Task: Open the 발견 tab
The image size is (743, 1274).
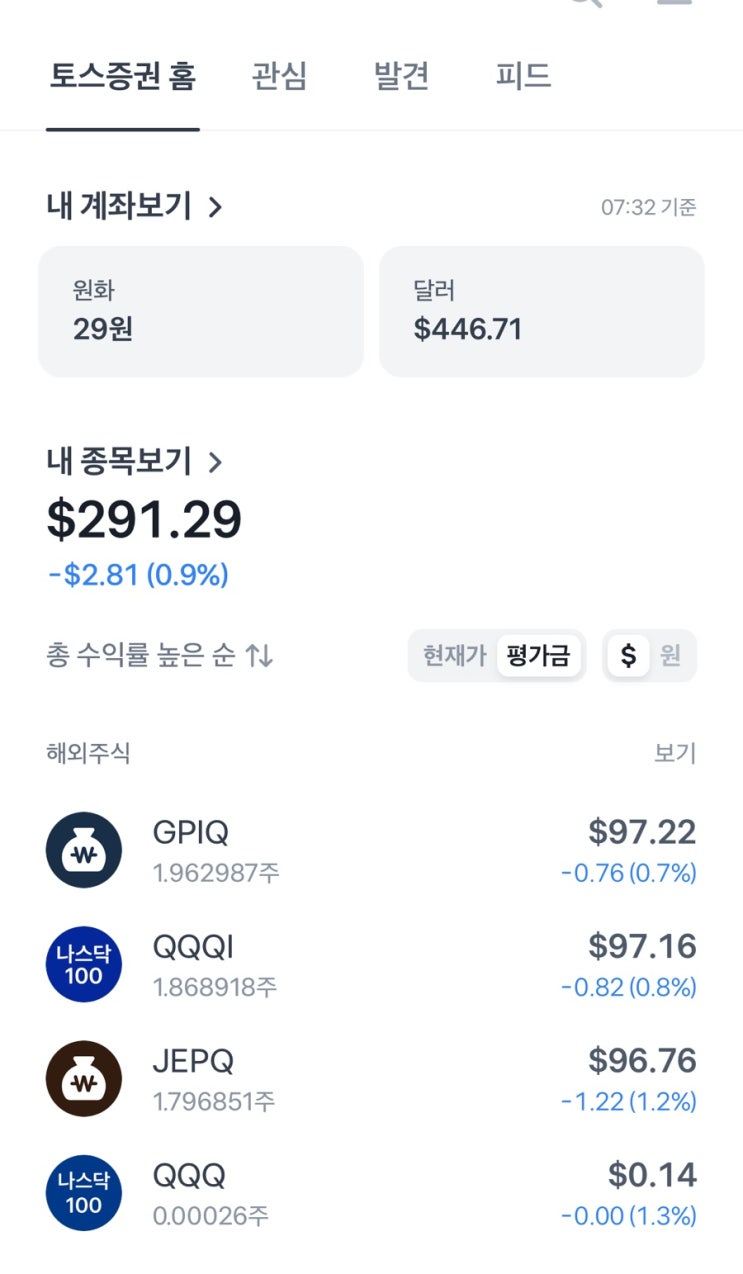Action: pyautogui.click(x=402, y=77)
